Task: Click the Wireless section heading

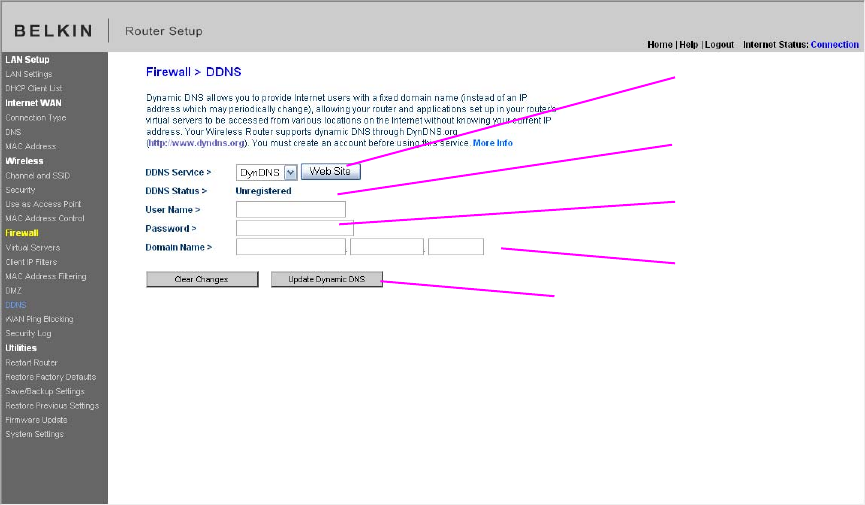Action: click(24, 161)
